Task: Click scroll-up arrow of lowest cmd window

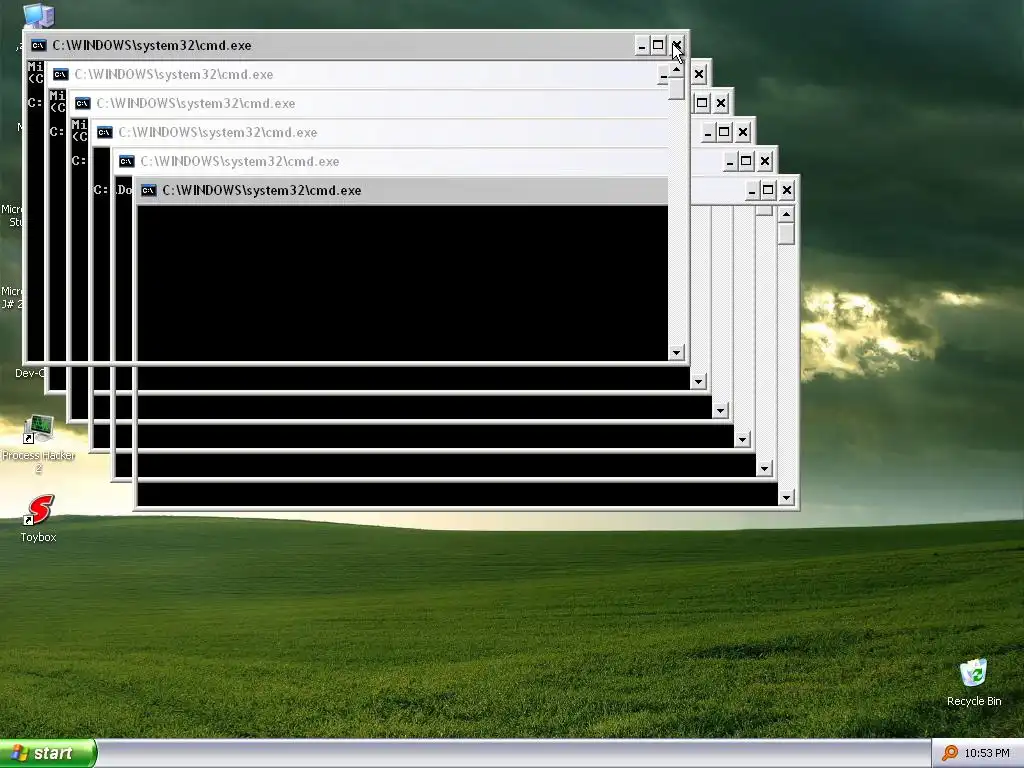Action: [x=786, y=214]
